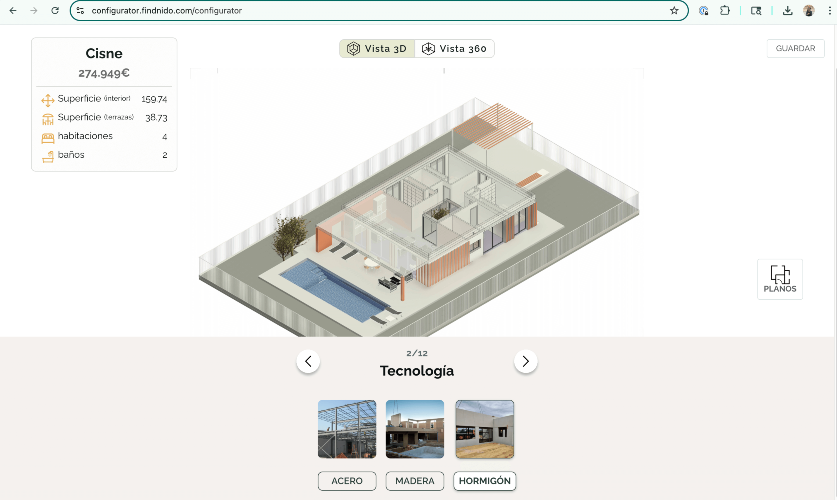Switch to Vista 3D view
The height and width of the screenshot is (500, 837).
click(377, 49)
